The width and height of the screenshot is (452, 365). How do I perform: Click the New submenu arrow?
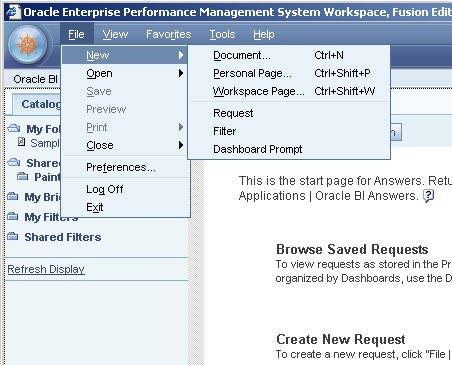(181, 55)
